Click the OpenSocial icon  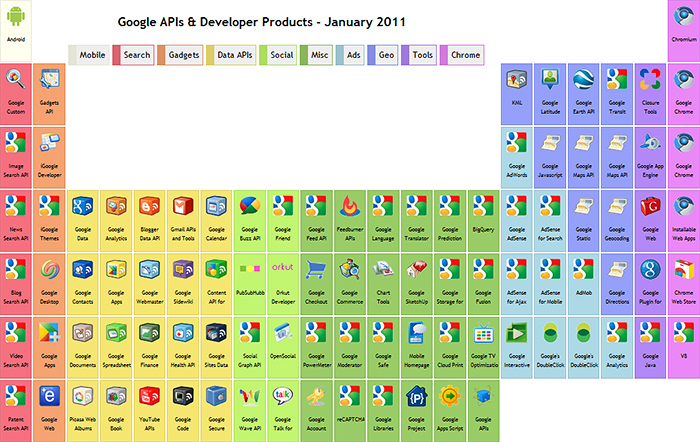click(283, 333)
